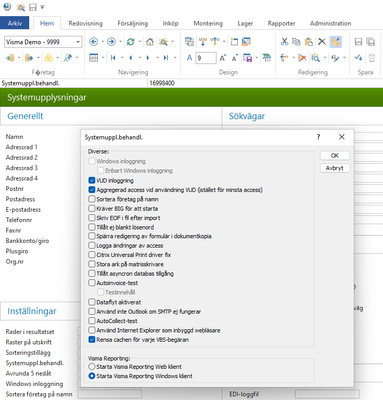Check Citrix Universal Print driver fix
This screenshot has width=383, height=400.
click(92, 255)
